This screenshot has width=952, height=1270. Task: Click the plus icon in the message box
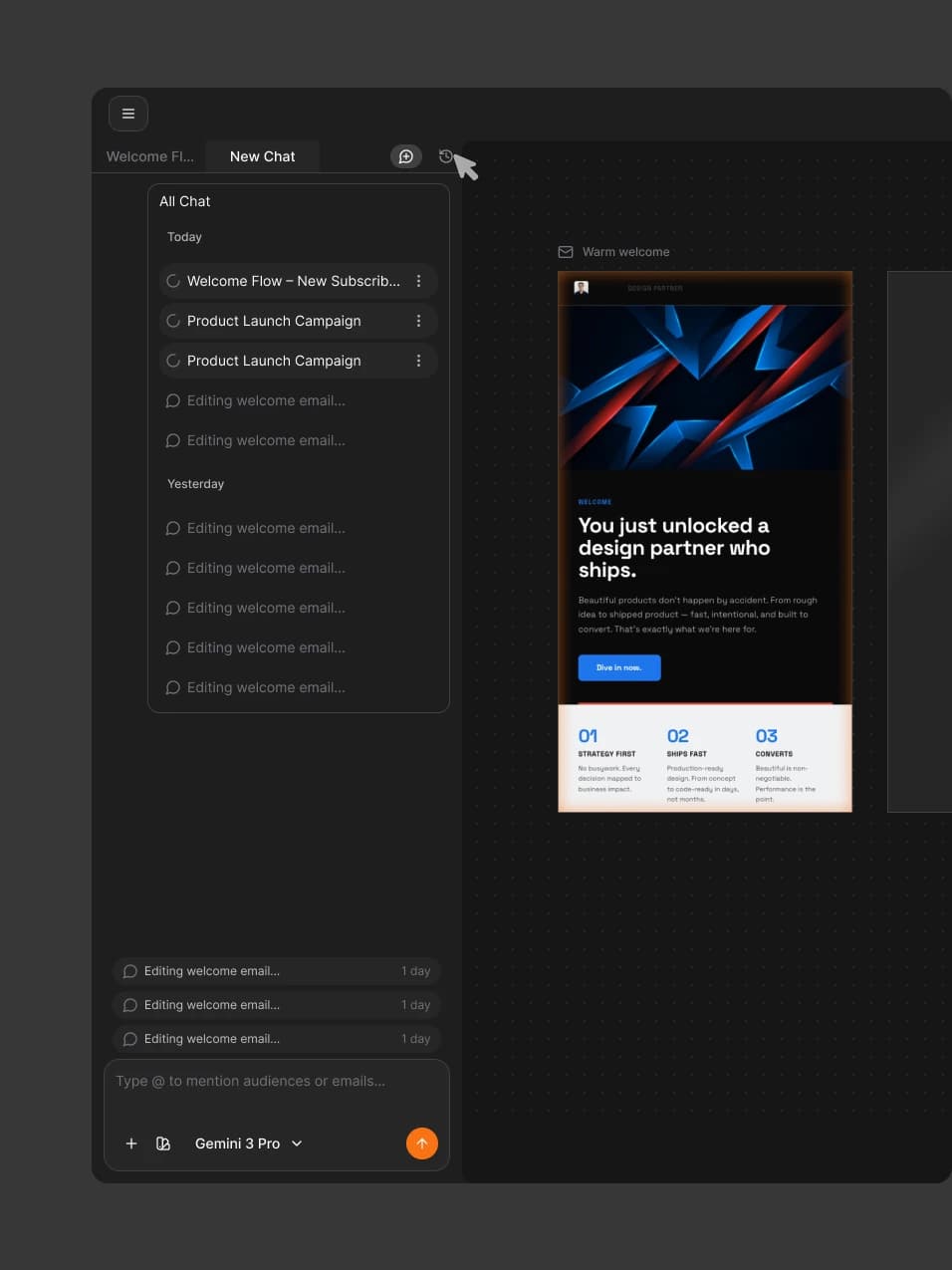tap(131, 1143)
